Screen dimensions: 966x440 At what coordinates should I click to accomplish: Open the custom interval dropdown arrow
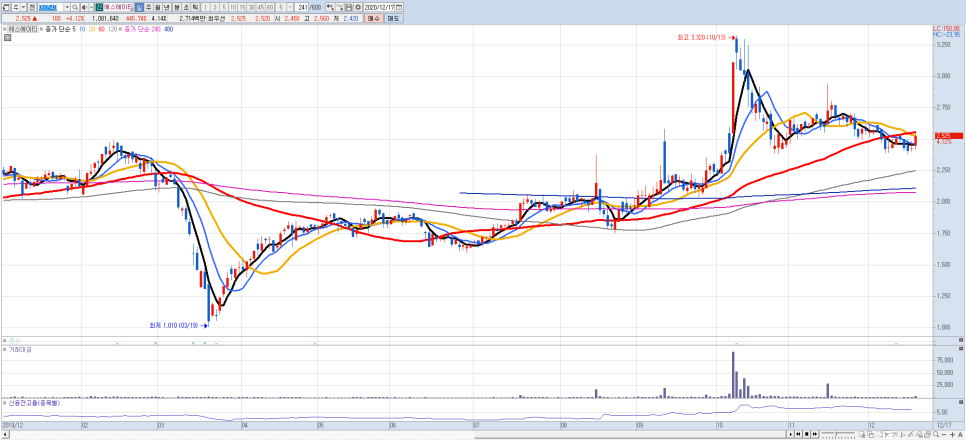coord(290,7)
